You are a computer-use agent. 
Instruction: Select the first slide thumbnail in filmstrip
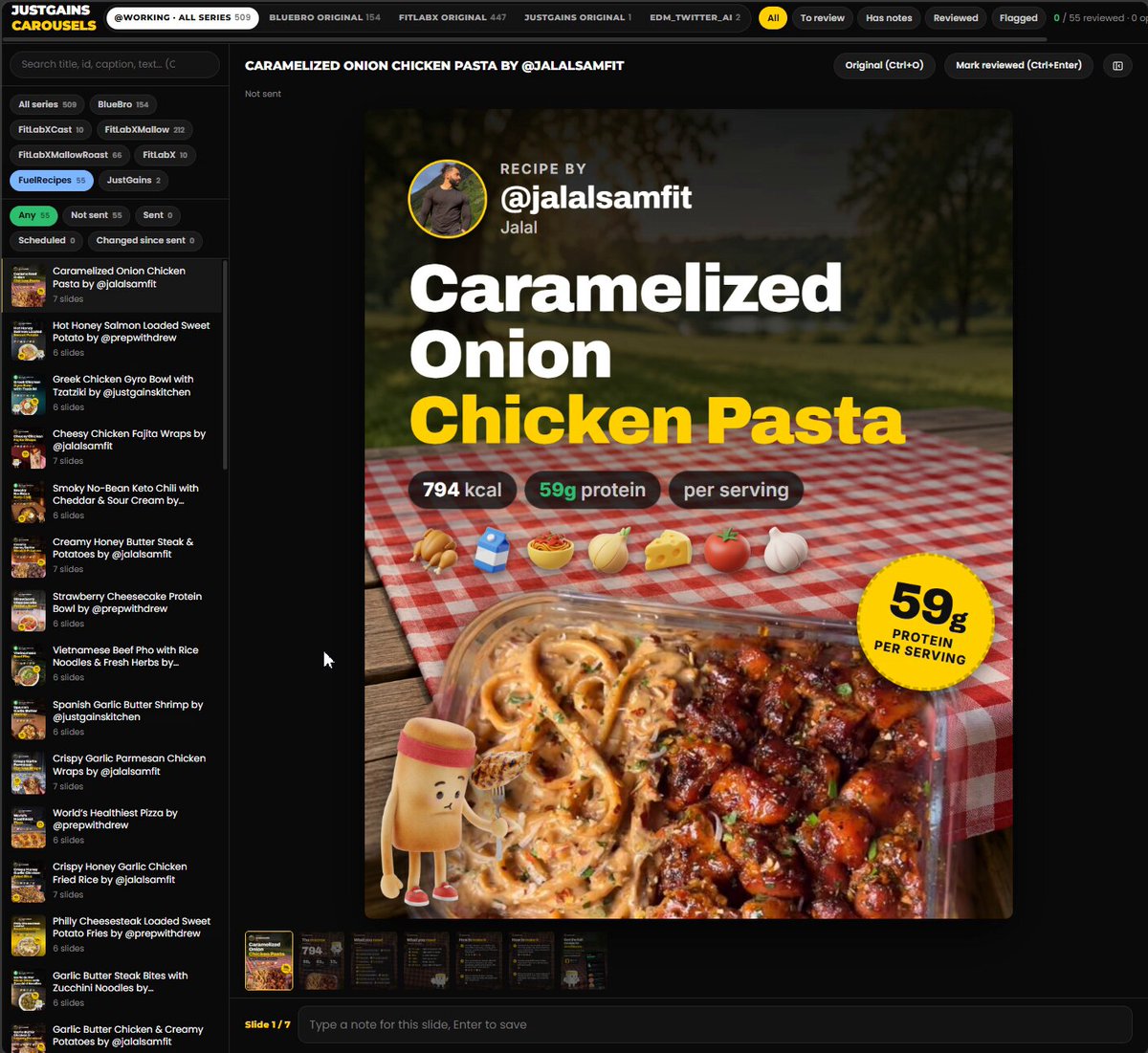pyautogui.click(x=269, y=960)
